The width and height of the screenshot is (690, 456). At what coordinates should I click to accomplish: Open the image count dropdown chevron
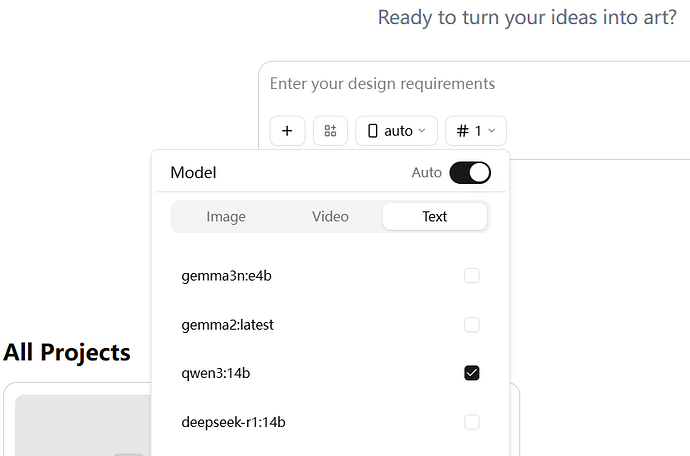tap(492, 131)
